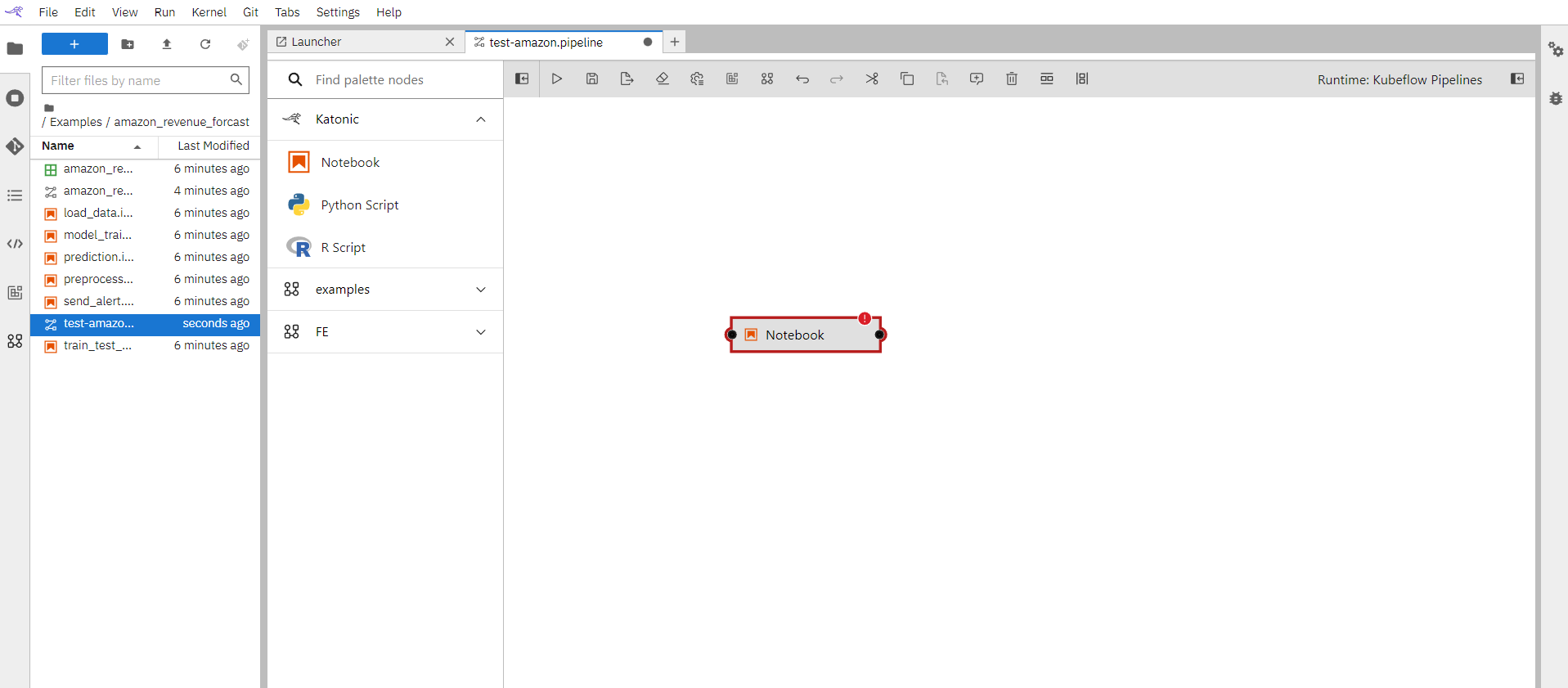Export the pipeline with the toolbar icon
This screenshot has width=1568, height=688.
click(627, 79)
